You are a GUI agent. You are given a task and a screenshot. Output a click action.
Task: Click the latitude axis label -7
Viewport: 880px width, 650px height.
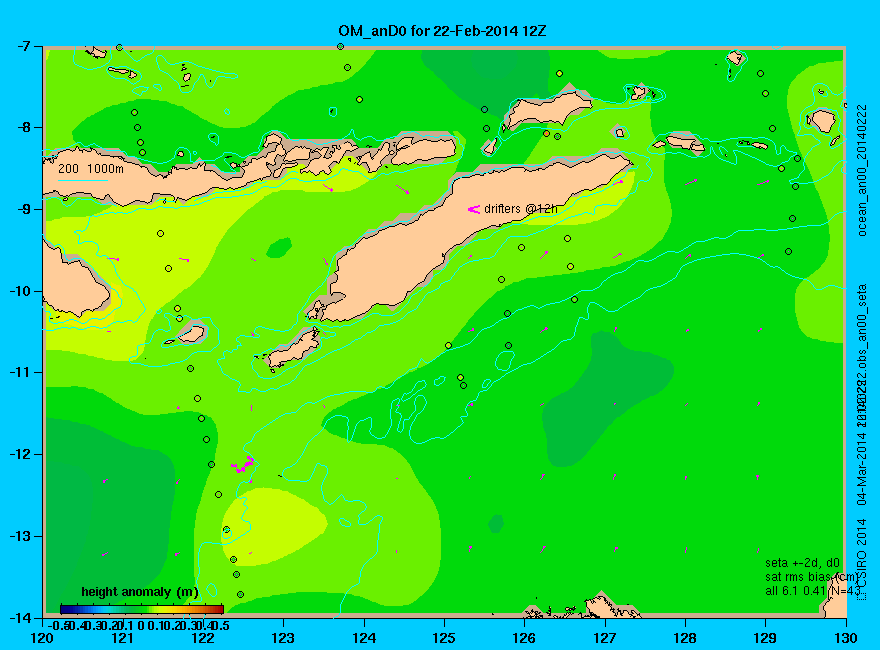point(24,46)
